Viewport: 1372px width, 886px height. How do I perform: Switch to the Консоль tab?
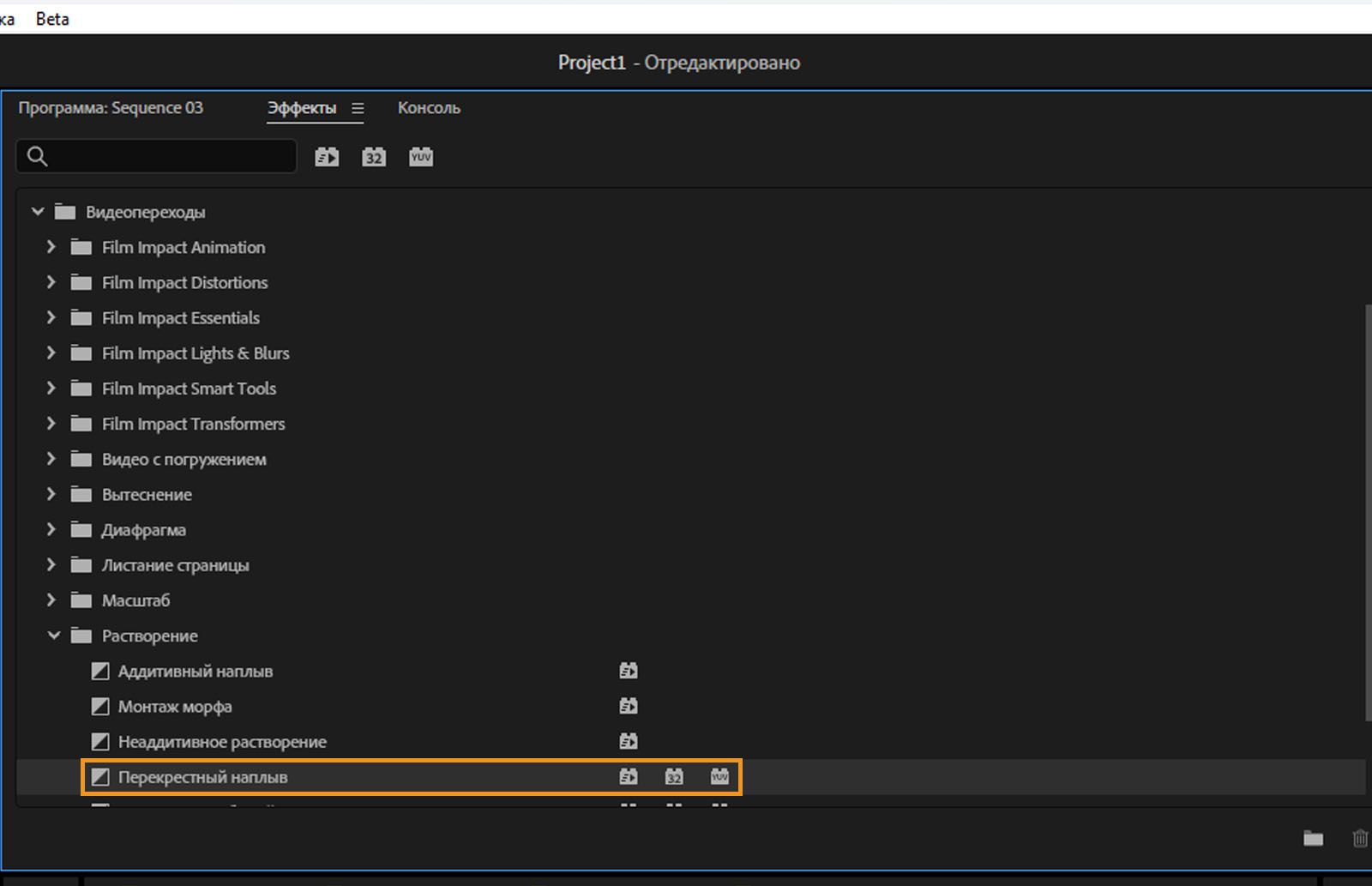tap(429, 108)
